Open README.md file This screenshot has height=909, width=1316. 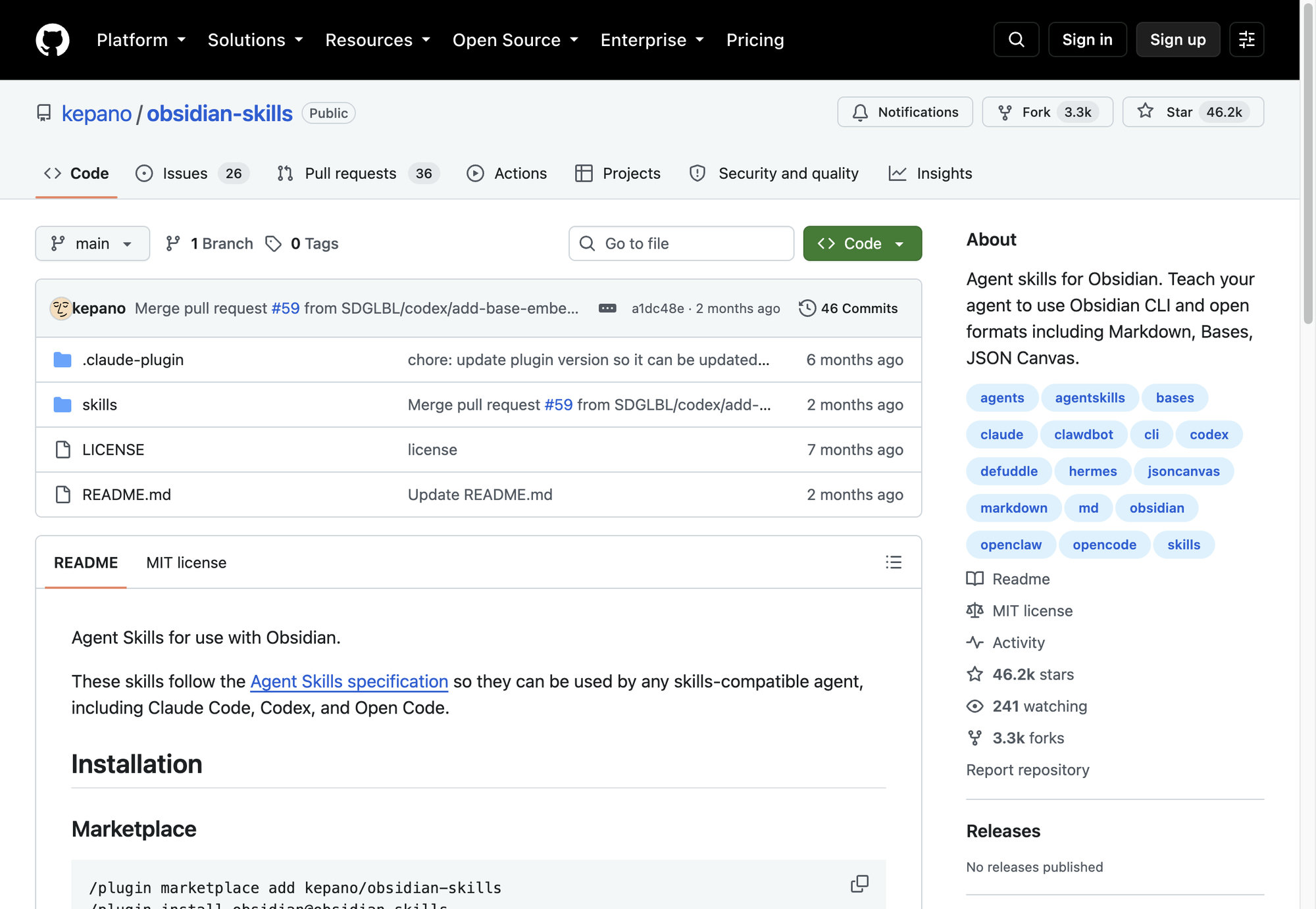126,495
